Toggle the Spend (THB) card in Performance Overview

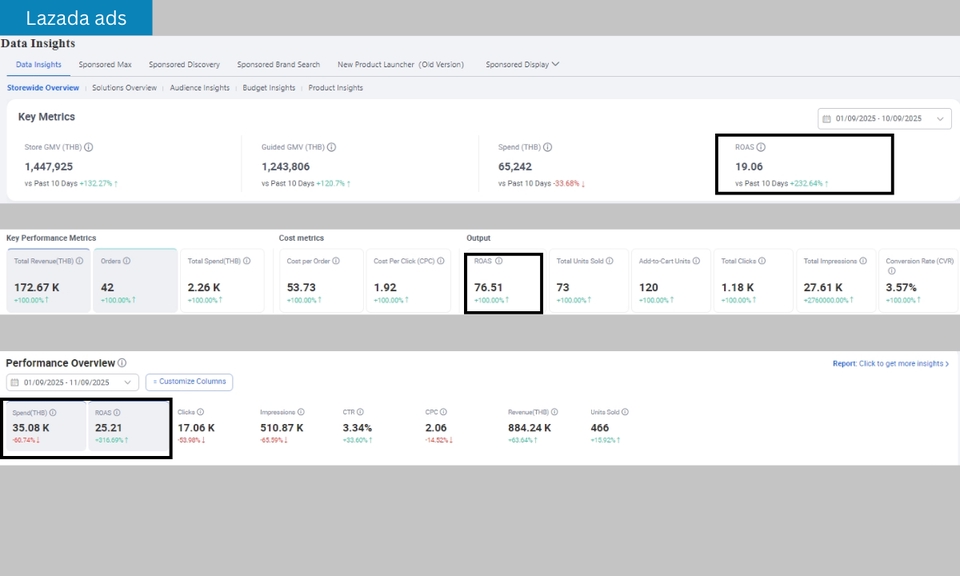click(44, 427)
